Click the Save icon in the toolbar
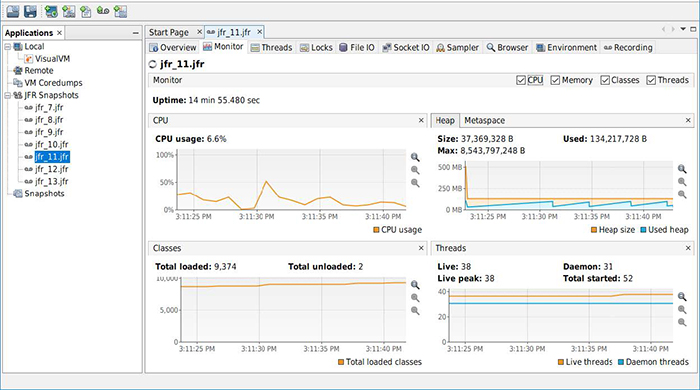 30,11
